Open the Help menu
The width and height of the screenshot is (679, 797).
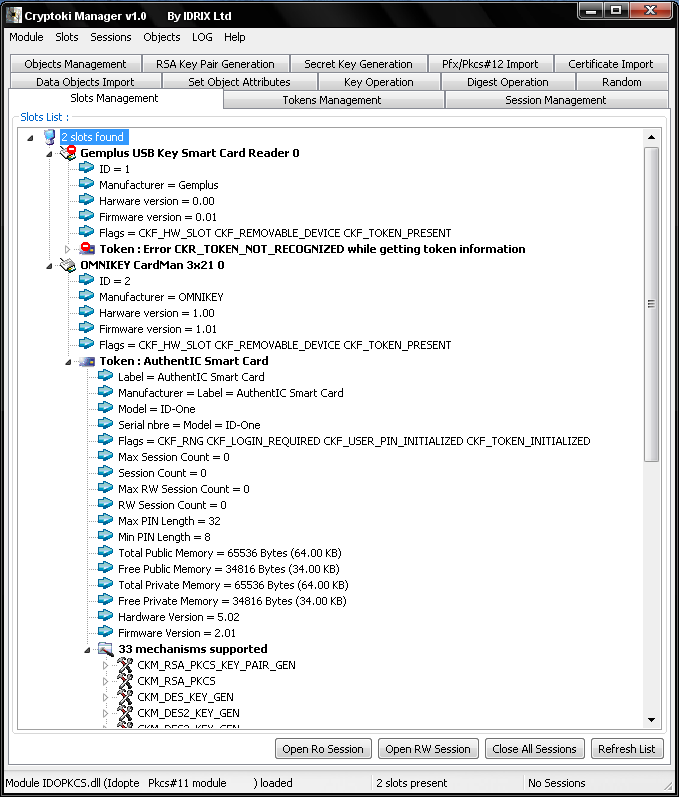235,37
